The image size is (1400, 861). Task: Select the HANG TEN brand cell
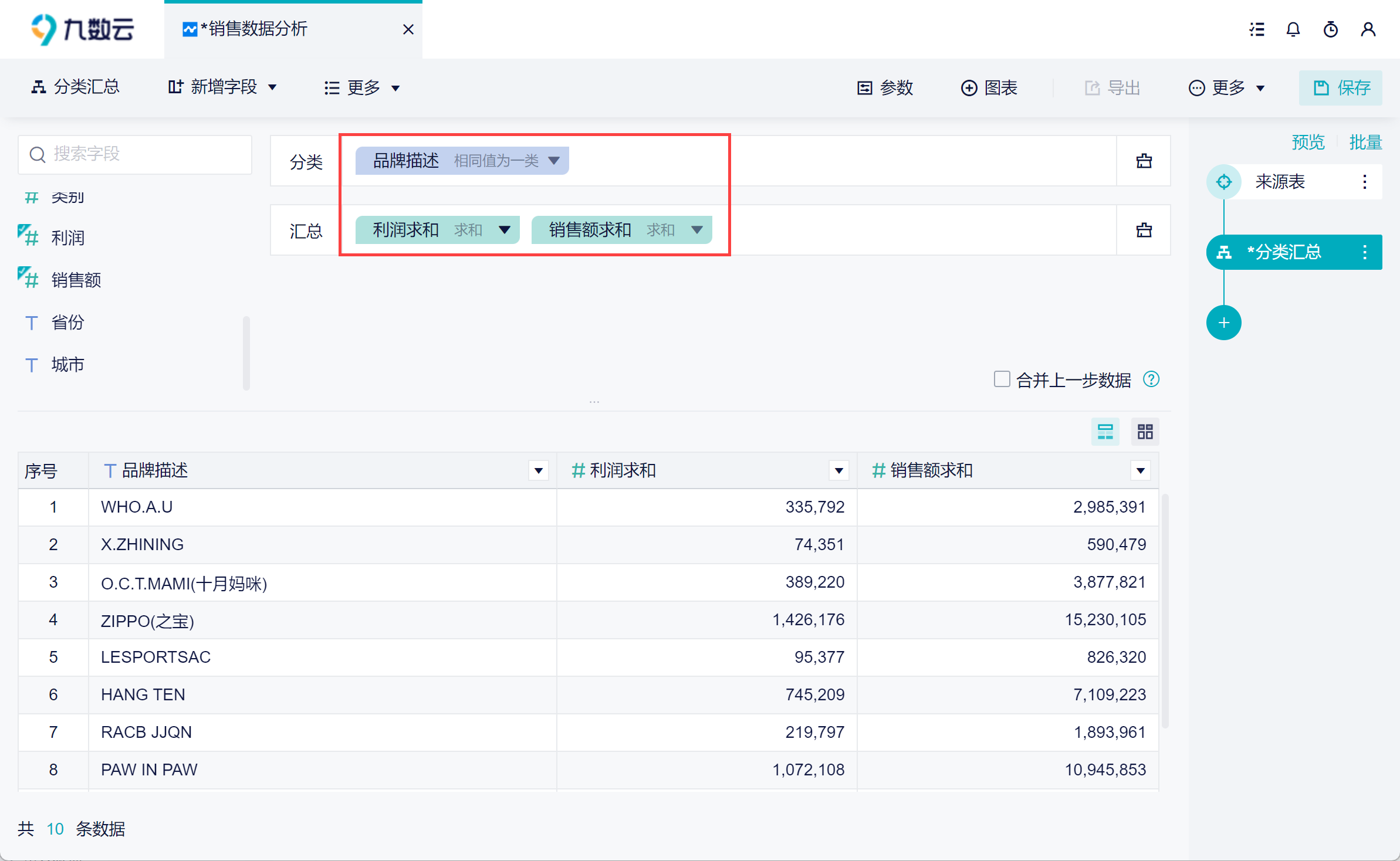click(323, 695)
